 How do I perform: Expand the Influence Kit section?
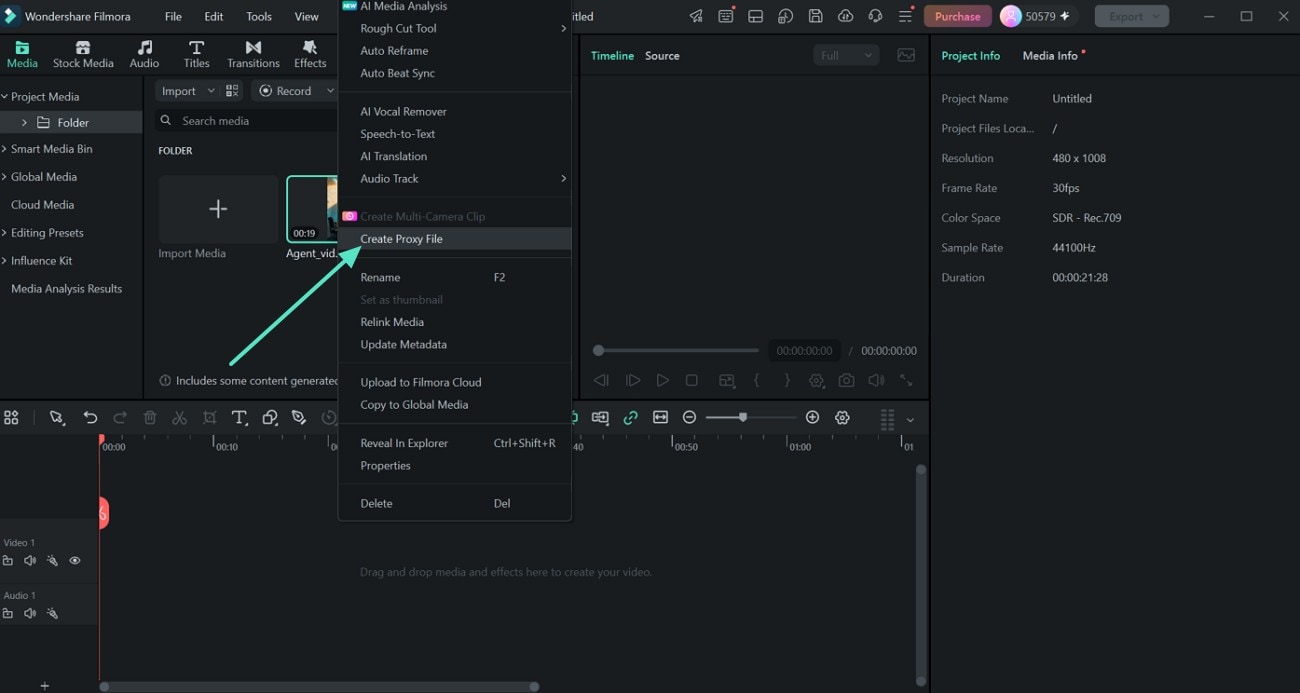pyautogui.click(x=4, y=261)
